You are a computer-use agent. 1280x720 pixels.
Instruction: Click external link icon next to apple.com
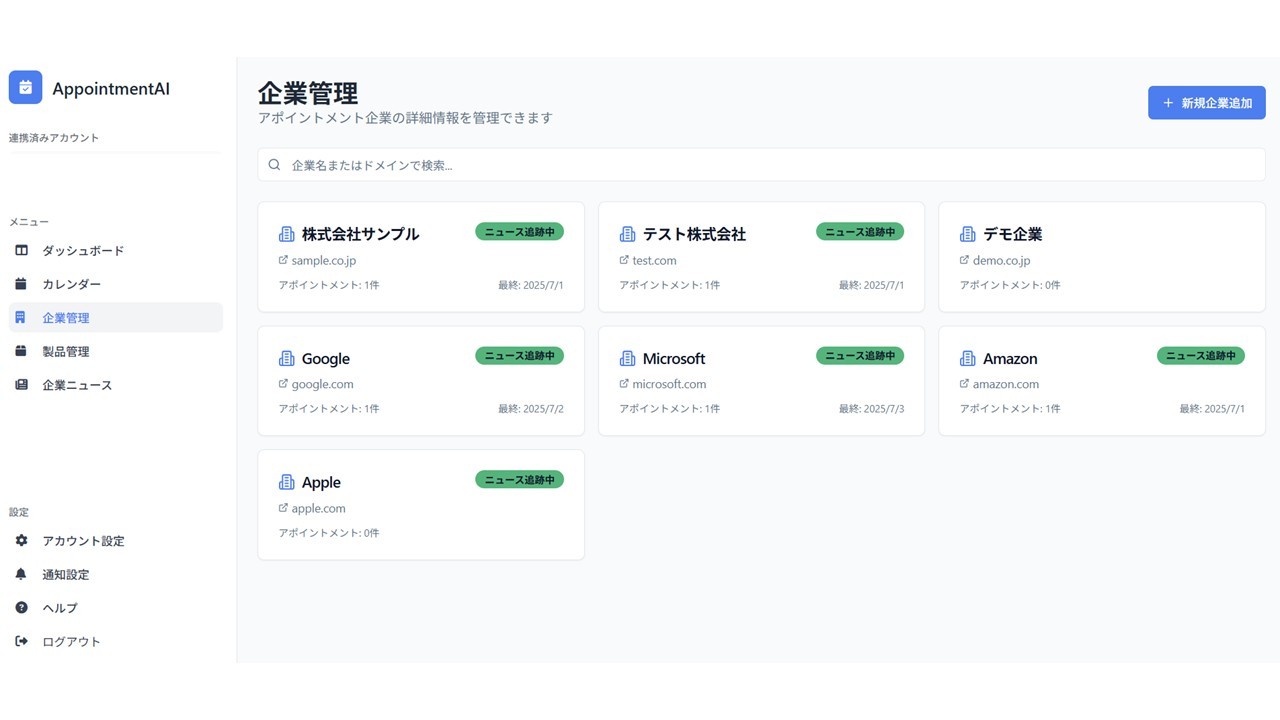pyautogui.click(x=283, y=508)
